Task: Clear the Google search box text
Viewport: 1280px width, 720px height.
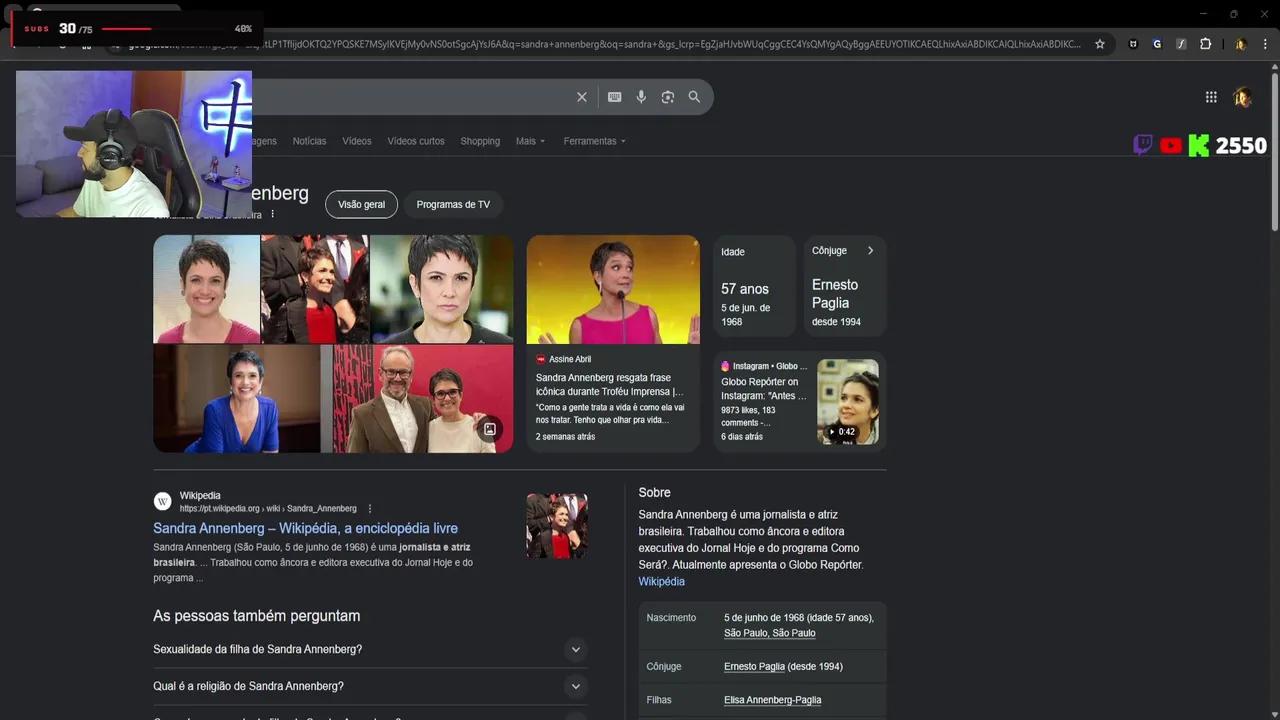Action: click(581, 97)
